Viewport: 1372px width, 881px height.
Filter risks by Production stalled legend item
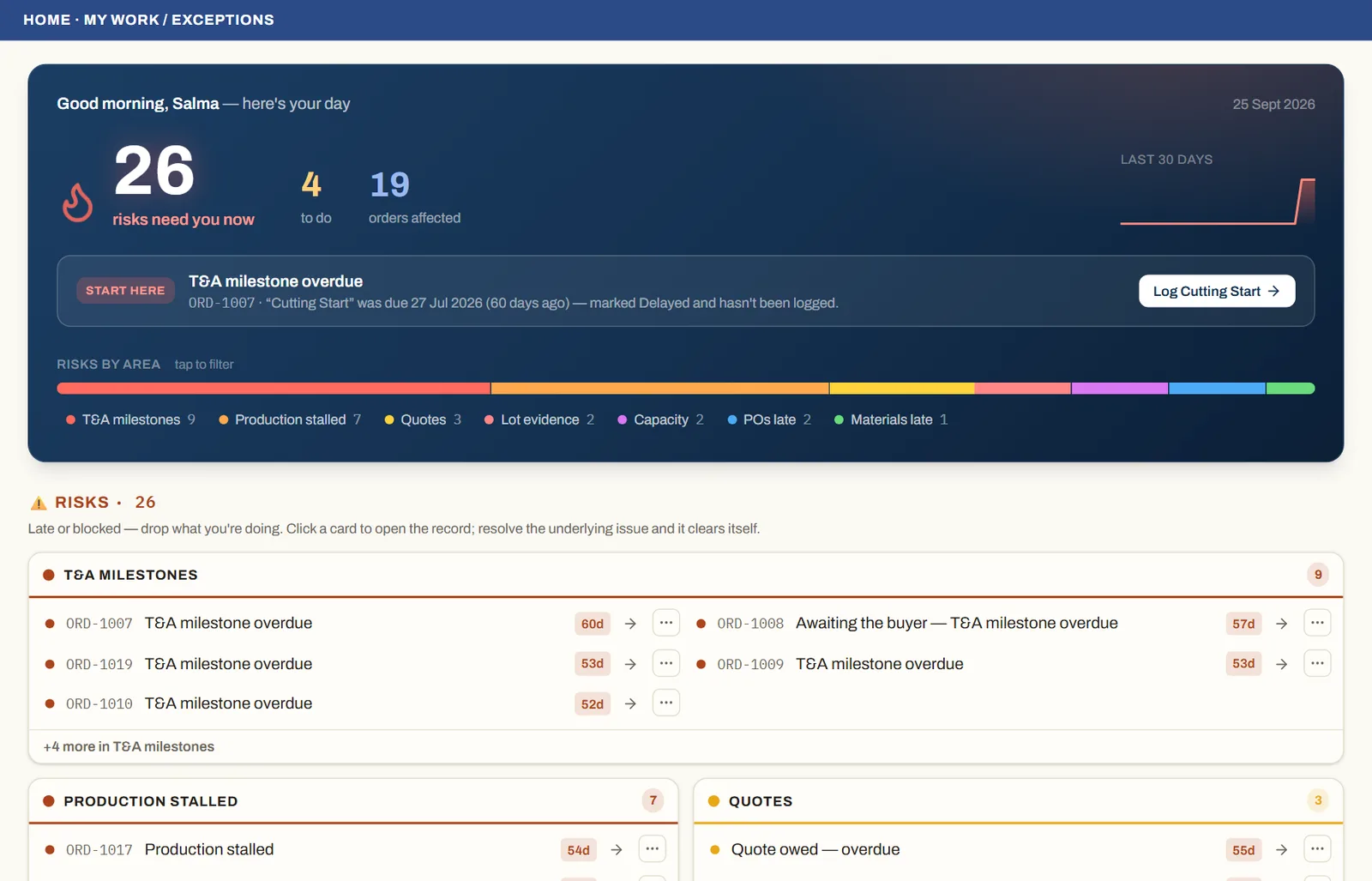(x=290, y=419)
